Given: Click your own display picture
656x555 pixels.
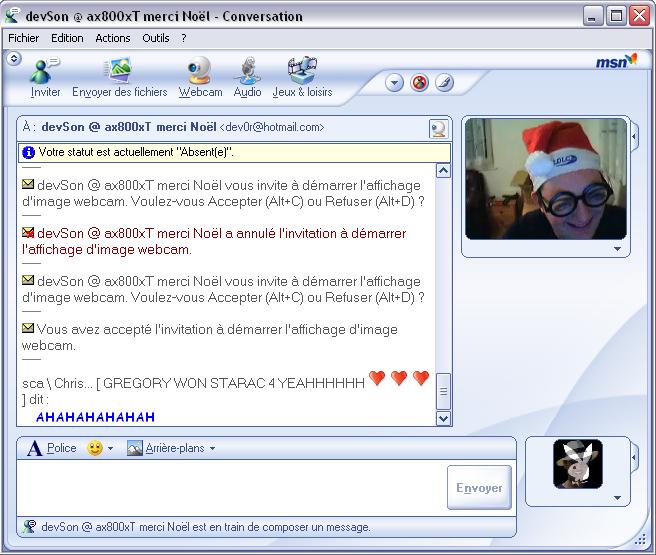Looking at the screenshot, I should pos(578,463).
